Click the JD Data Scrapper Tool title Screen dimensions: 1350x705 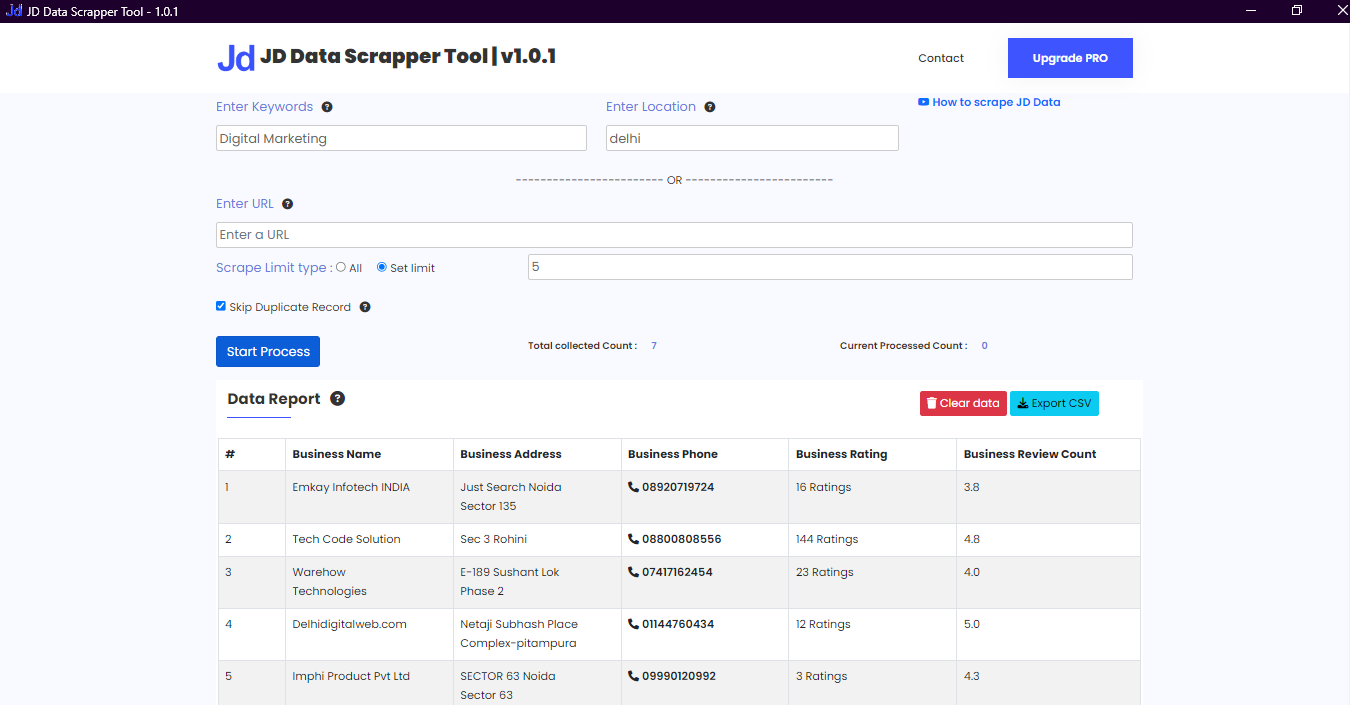click(x=408, y=57)
